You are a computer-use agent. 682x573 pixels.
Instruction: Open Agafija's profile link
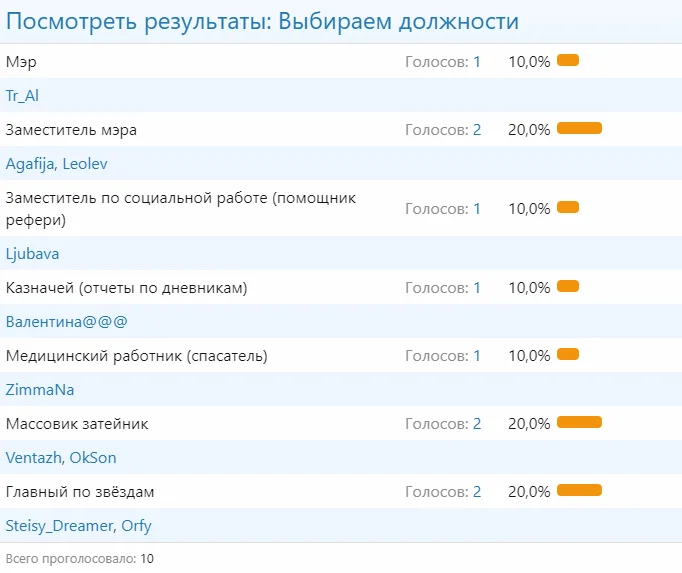29,164
